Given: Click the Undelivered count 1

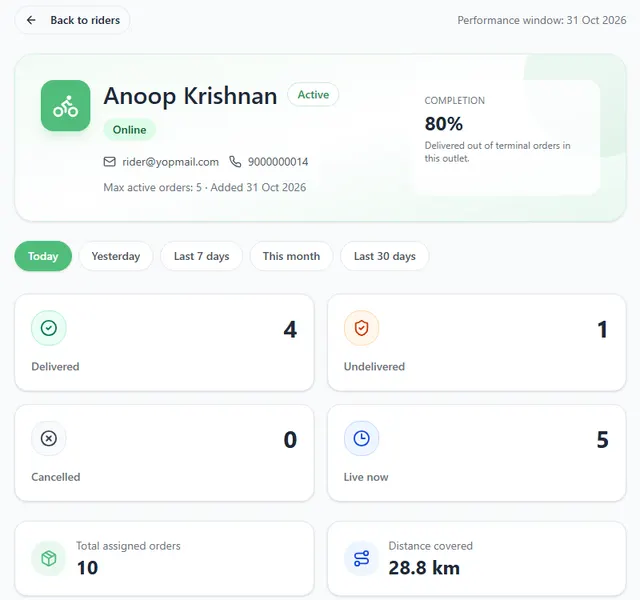Looking at the screenshot, I should (602, 329).
